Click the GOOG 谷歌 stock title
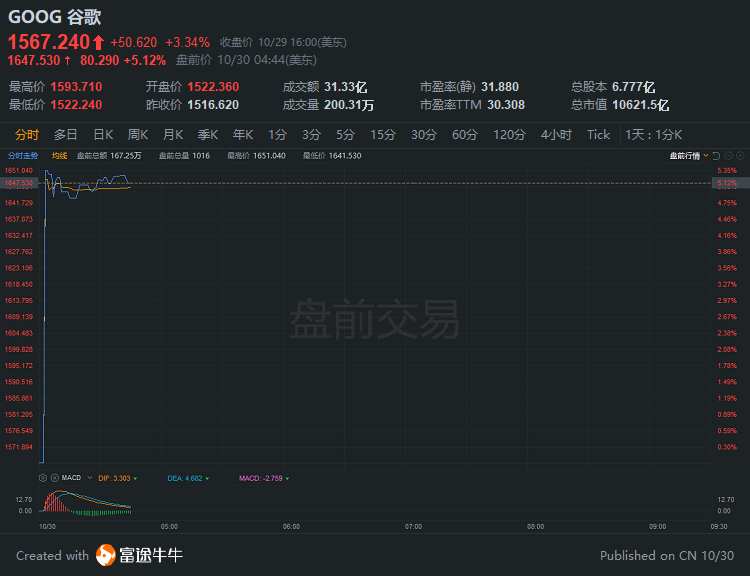 [x=55, y=17]
